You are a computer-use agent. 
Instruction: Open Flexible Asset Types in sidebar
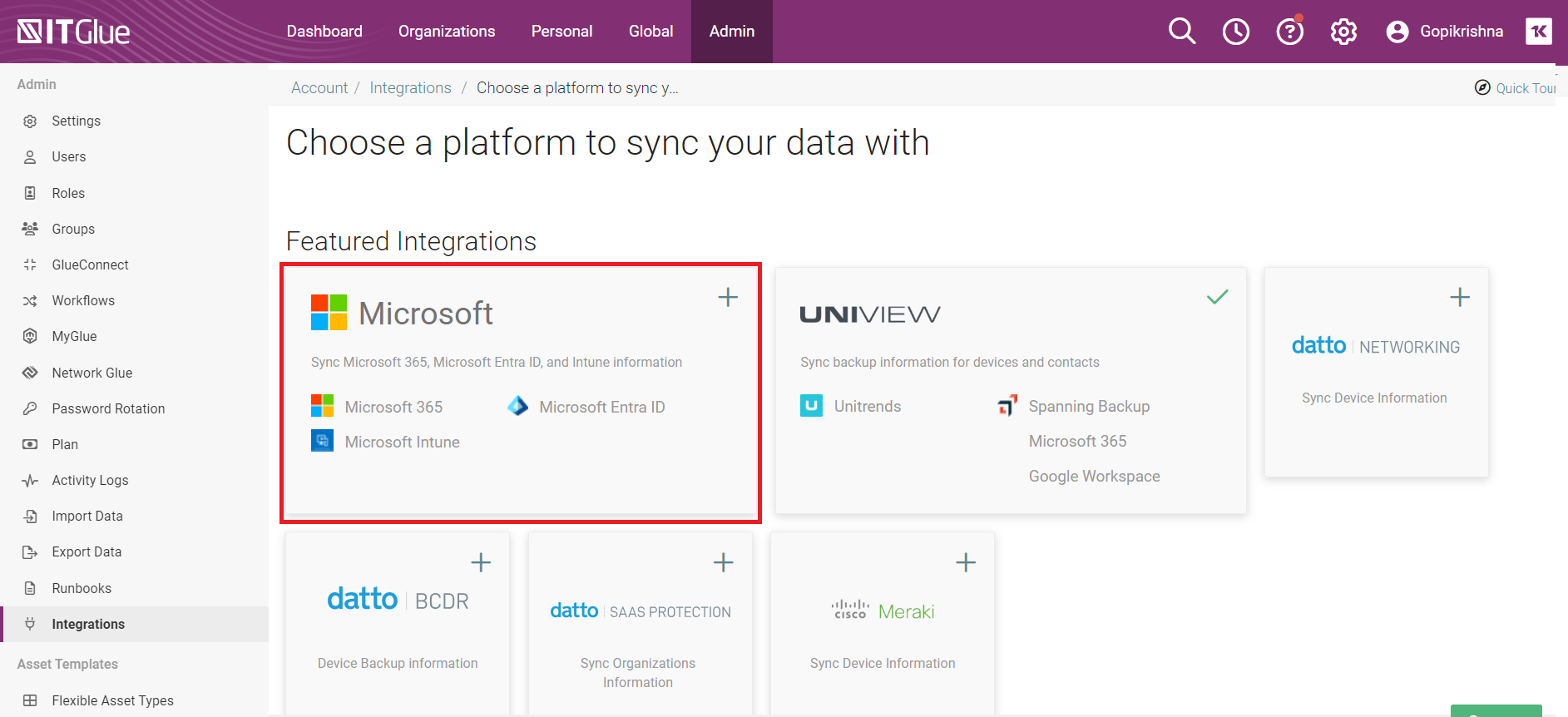112,700
